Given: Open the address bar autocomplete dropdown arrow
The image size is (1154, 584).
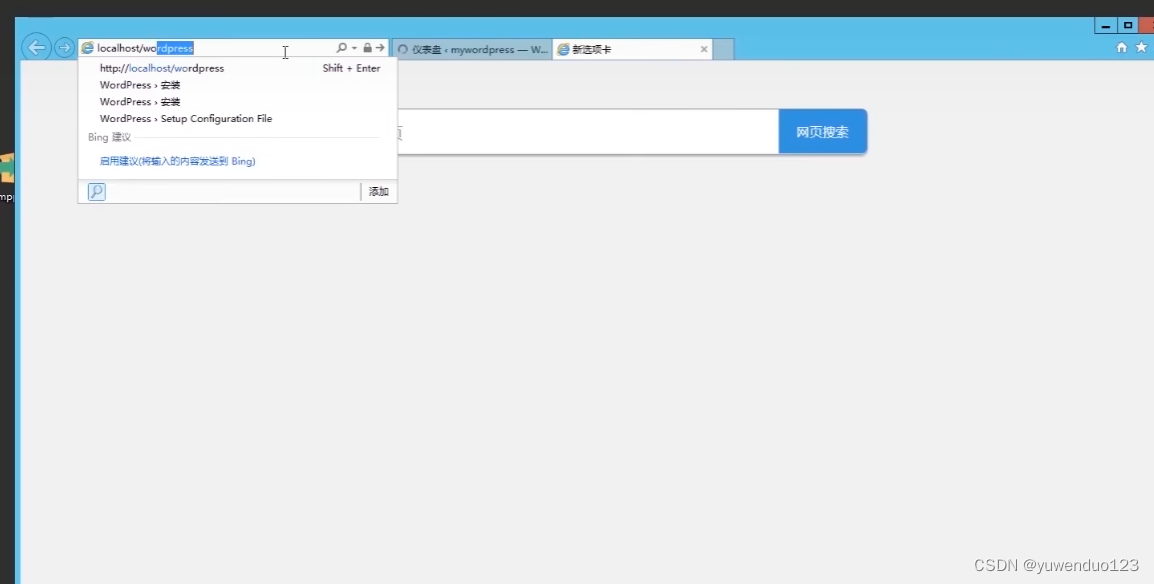Looking at the screenshot, I should 354,48.
